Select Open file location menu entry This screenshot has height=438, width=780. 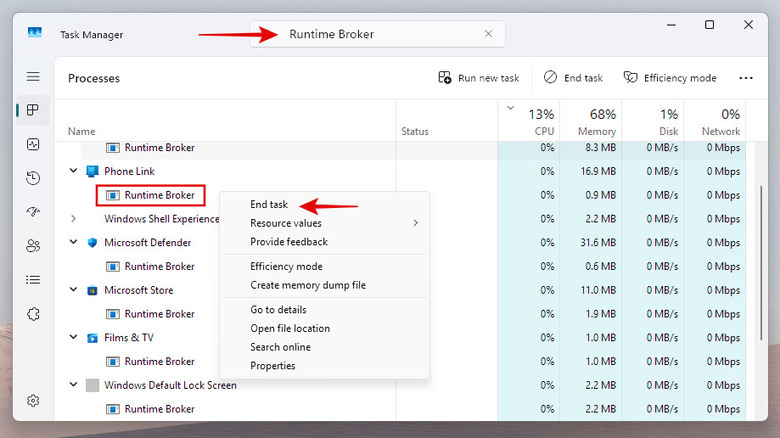tap(290, 328)
